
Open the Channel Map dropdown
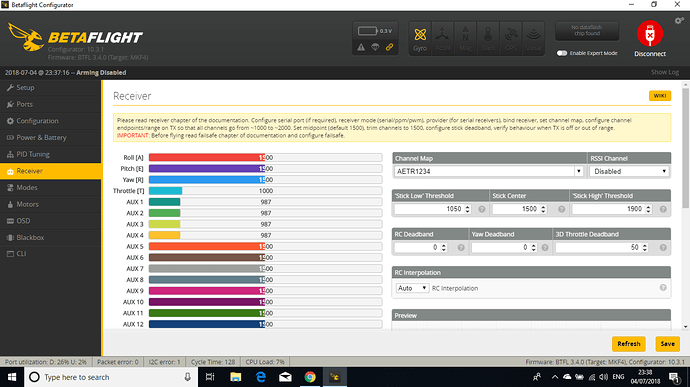(x=489, y=171)
